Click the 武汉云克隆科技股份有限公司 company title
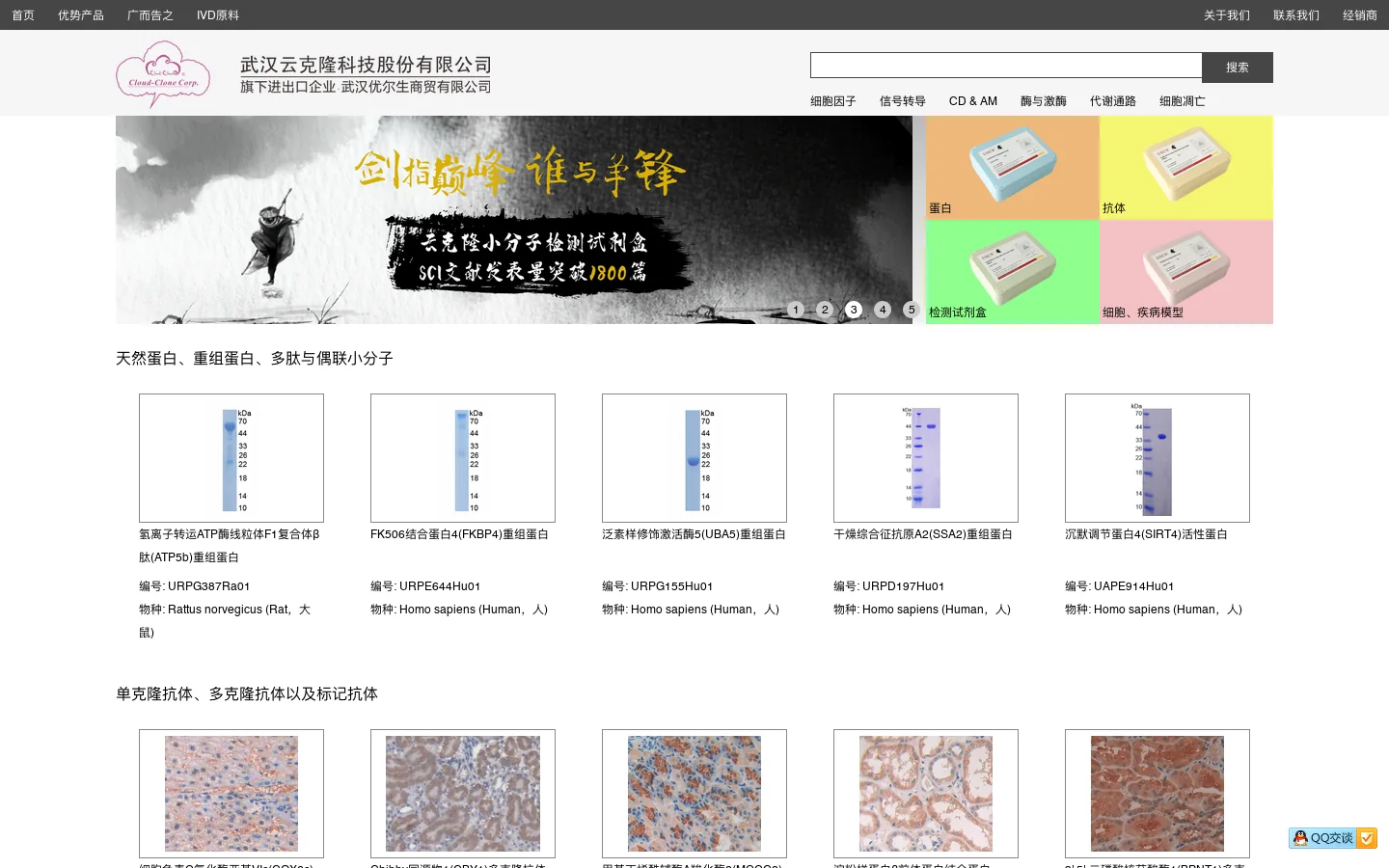 [x=366, y=65]
